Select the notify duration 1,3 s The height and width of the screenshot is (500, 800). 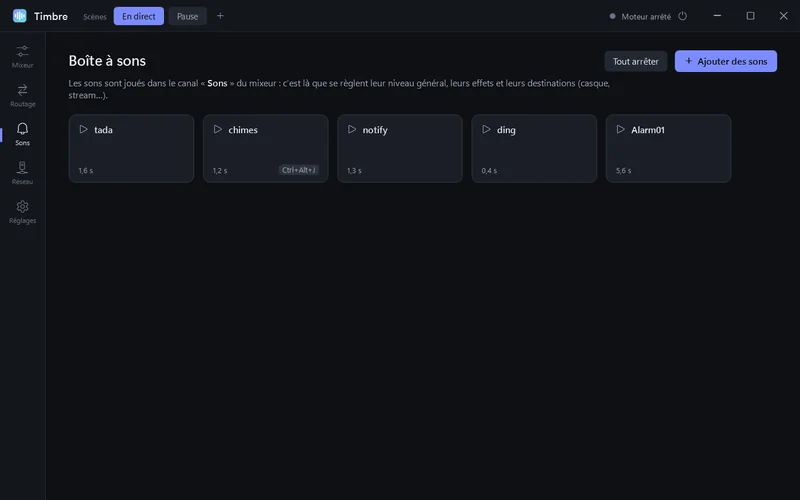click(x=354, y=170)
